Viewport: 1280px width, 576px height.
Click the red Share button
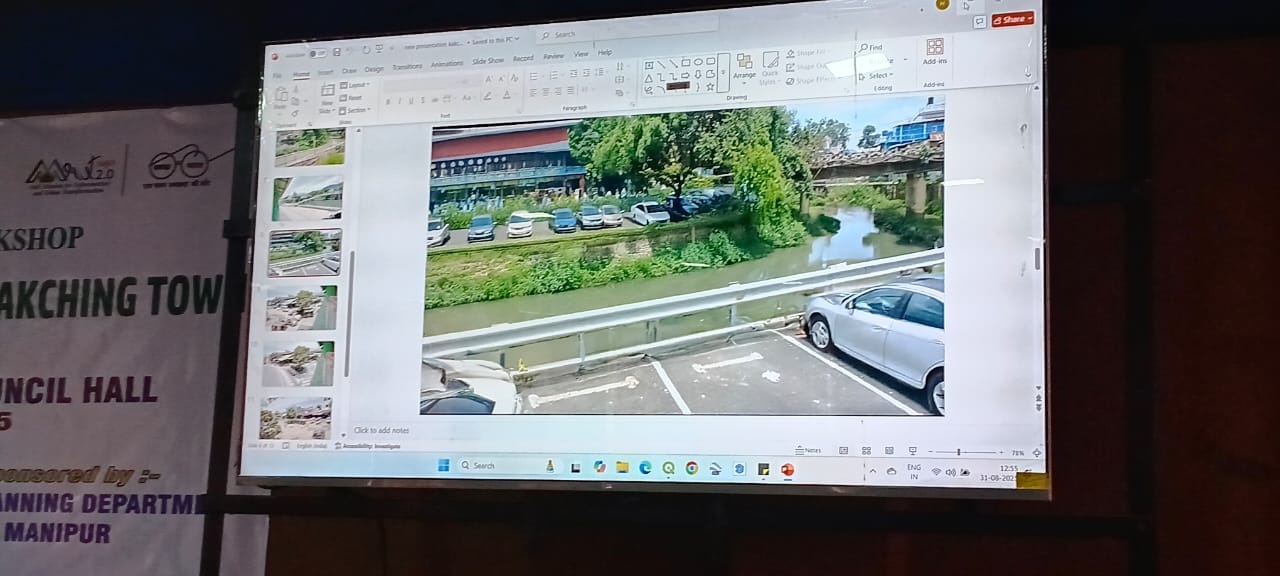pos(1012,19)
